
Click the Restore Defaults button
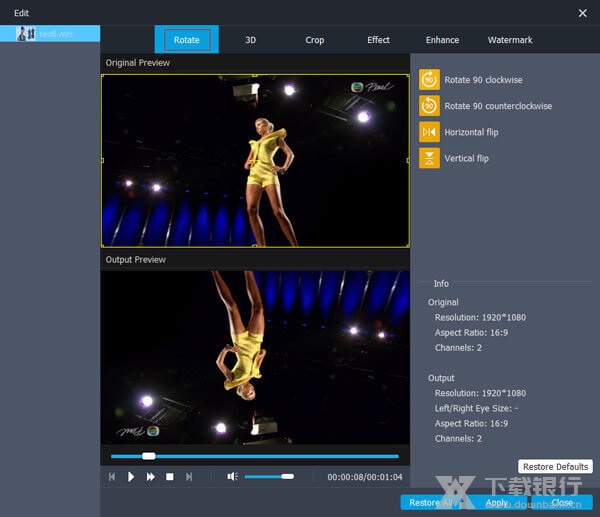tap(555, 467)
